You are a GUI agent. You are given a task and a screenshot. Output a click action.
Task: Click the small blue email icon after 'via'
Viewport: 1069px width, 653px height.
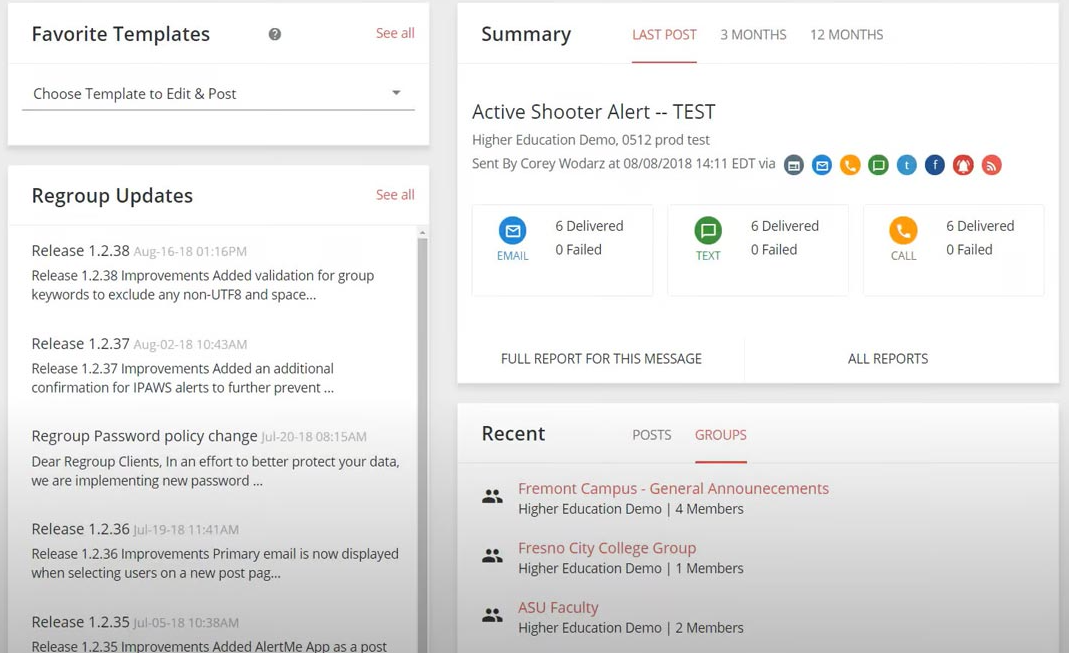click(x=822, y=165)
